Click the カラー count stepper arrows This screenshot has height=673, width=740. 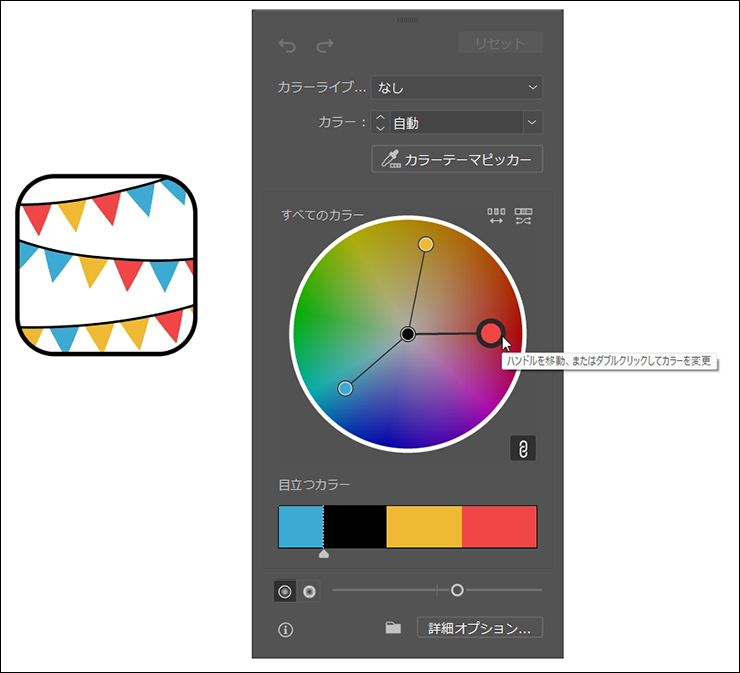tap(379, 123)
